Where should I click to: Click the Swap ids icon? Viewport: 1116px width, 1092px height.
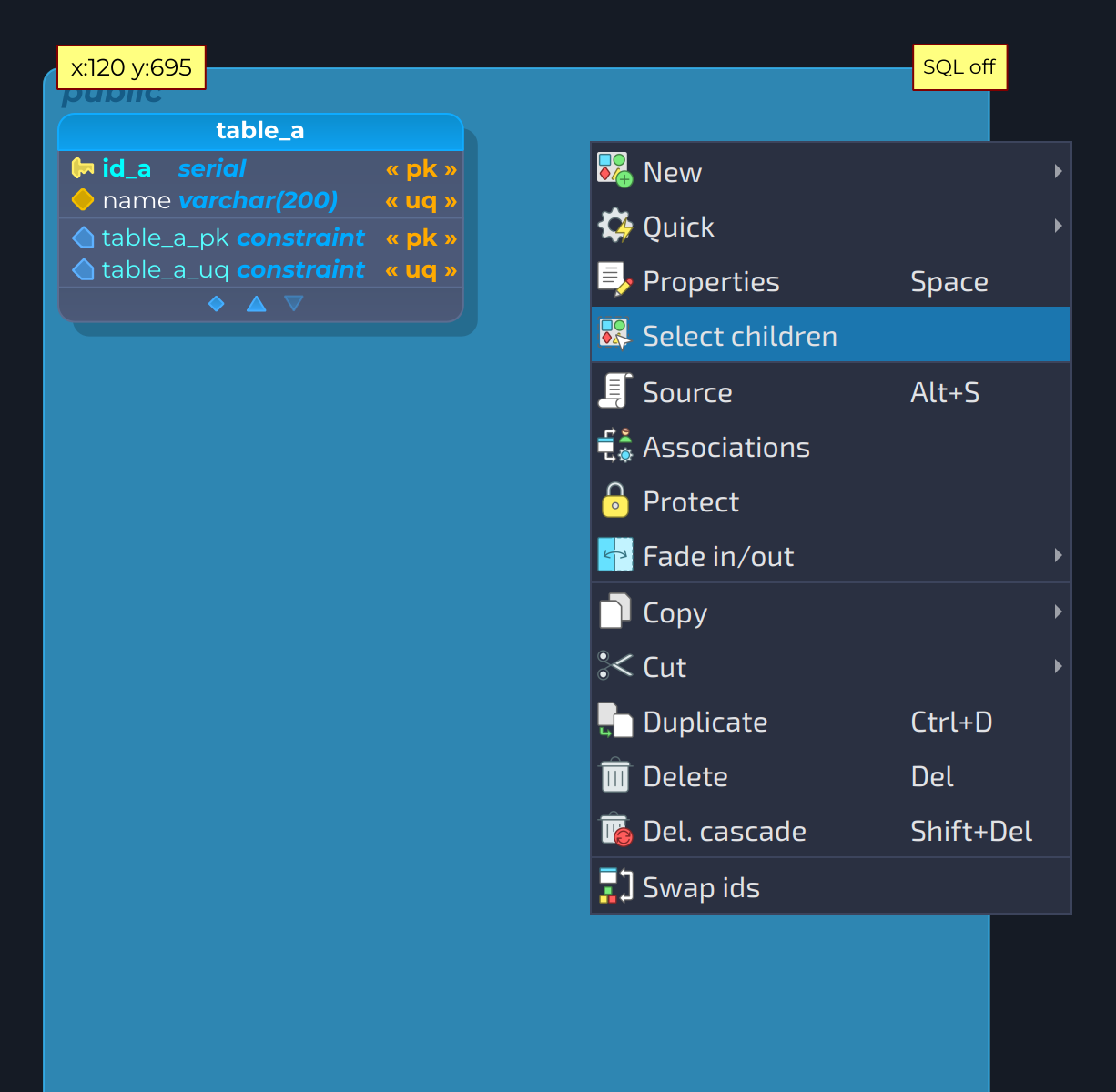[614, 885]
